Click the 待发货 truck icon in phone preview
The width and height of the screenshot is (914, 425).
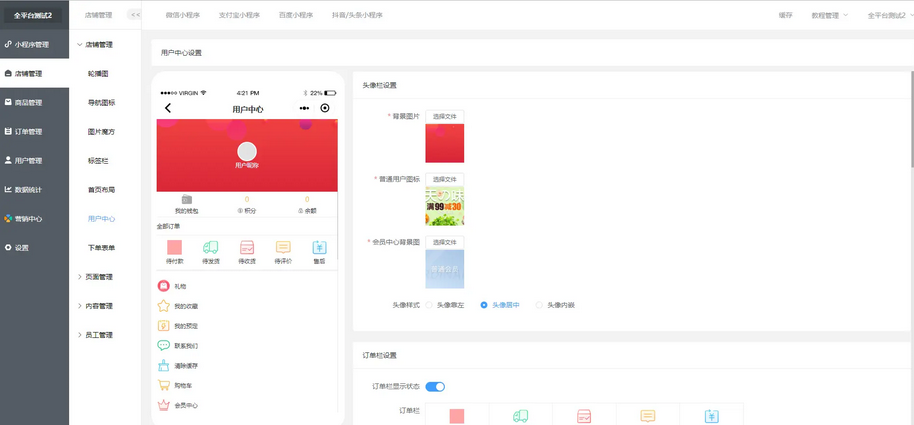click(210, 247)
